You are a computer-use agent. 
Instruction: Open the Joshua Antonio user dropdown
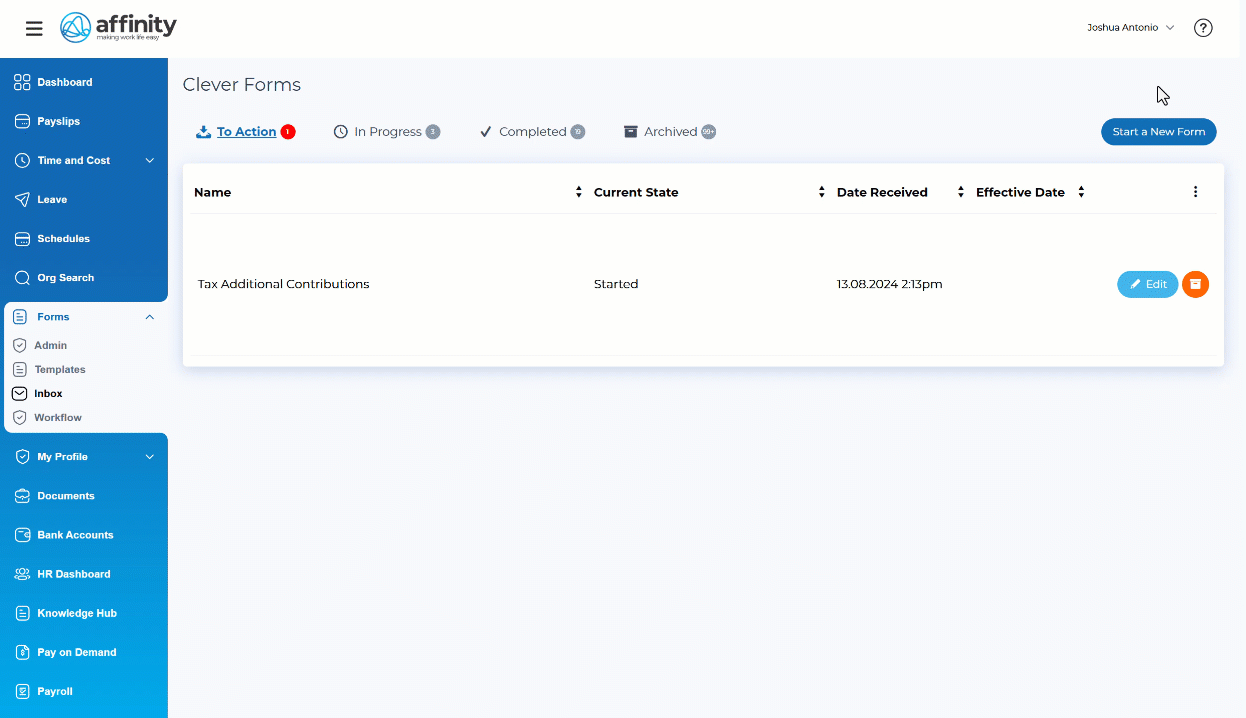[x=1130, y=28]
